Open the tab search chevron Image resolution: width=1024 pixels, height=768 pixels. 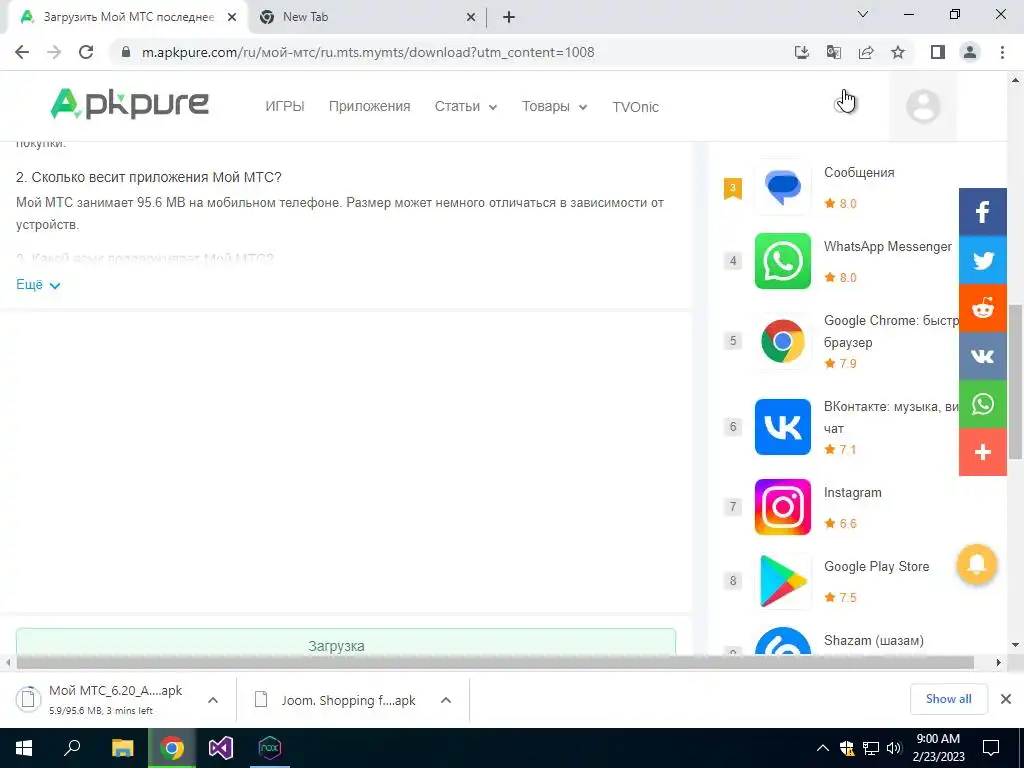(863, 14)
